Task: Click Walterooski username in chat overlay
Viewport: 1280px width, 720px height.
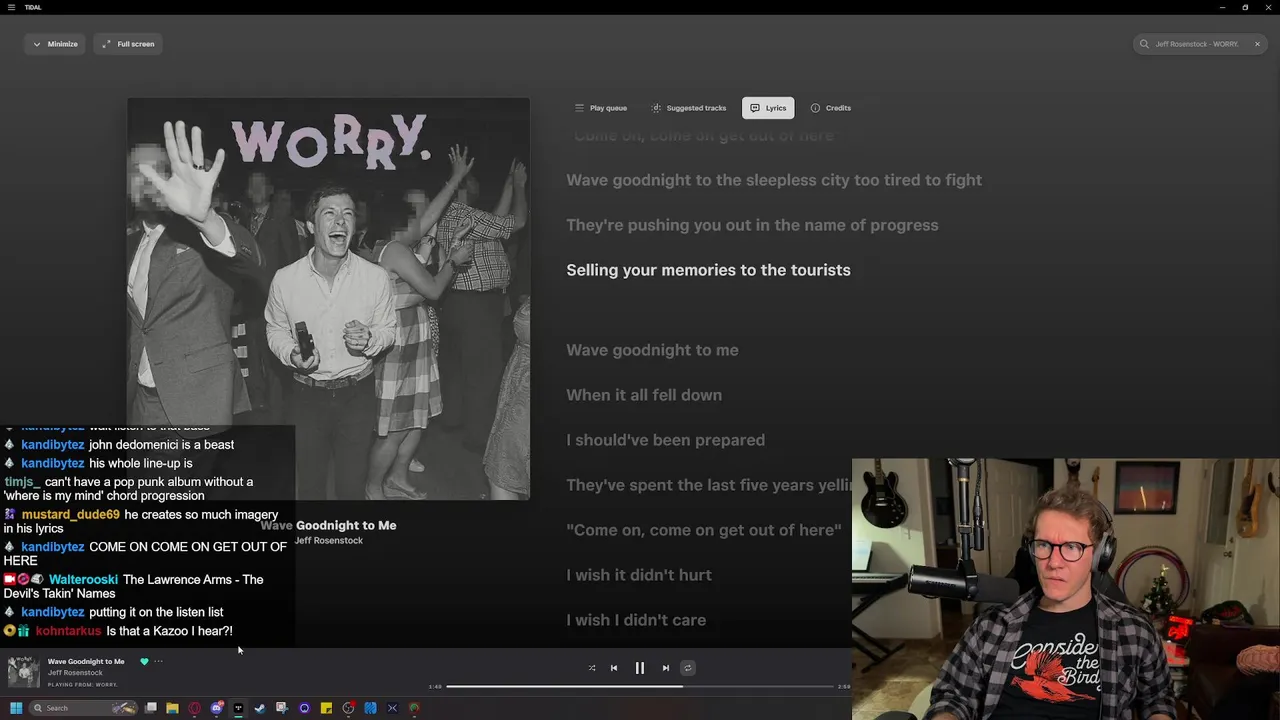Action: 83,580
